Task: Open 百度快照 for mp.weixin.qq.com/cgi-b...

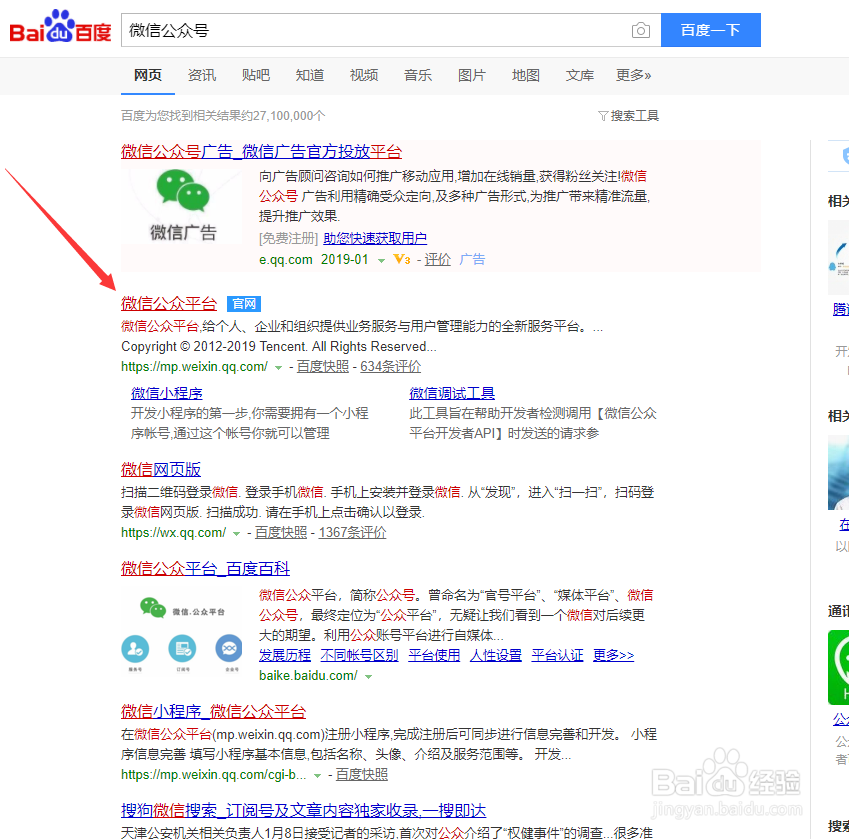Action: pyautogui.click(x=362, y=775)
